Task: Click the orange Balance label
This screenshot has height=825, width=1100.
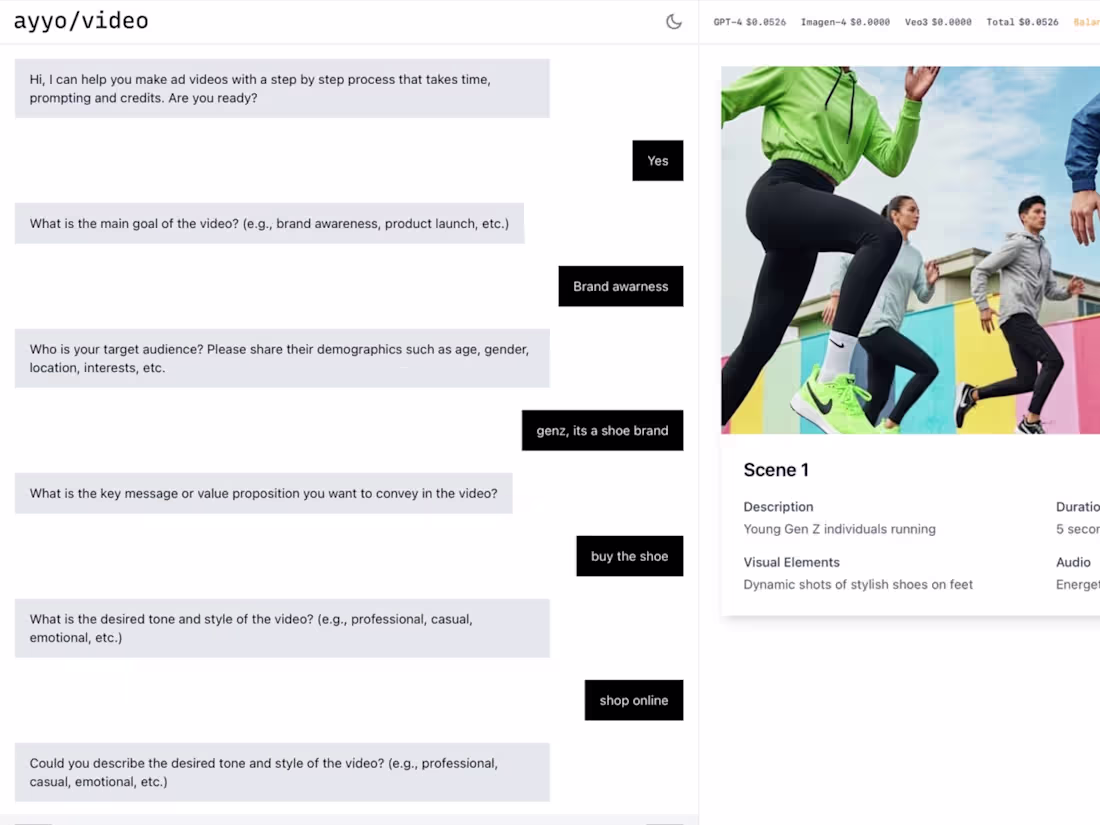Action: point(1086,22)
